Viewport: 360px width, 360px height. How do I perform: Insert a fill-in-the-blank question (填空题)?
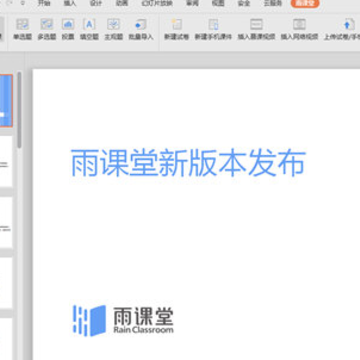(x=89, y=29)
